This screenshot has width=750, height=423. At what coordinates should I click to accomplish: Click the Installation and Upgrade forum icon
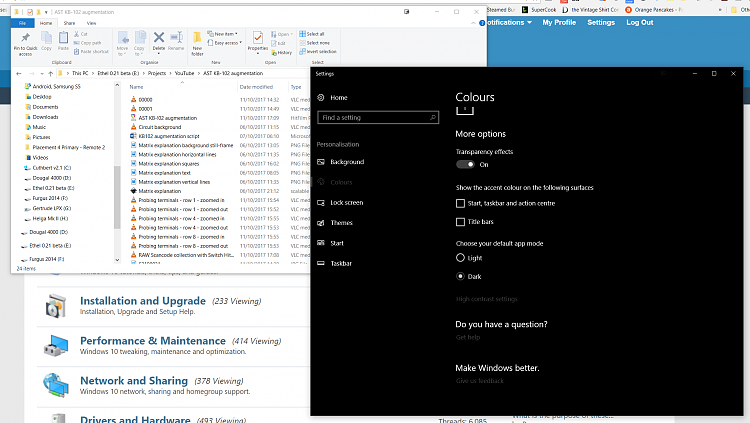tap(55, 306)
